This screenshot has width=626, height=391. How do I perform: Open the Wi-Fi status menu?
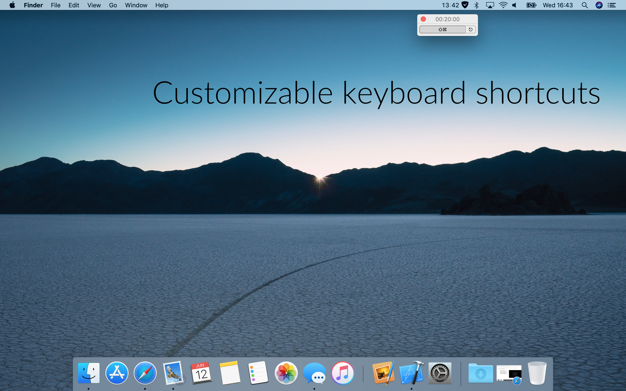(x=503, y=5)
